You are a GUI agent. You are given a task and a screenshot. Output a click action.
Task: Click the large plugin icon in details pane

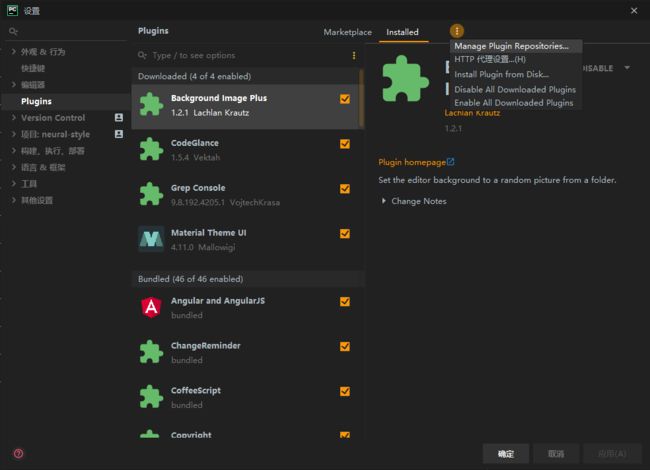[405, 78]
